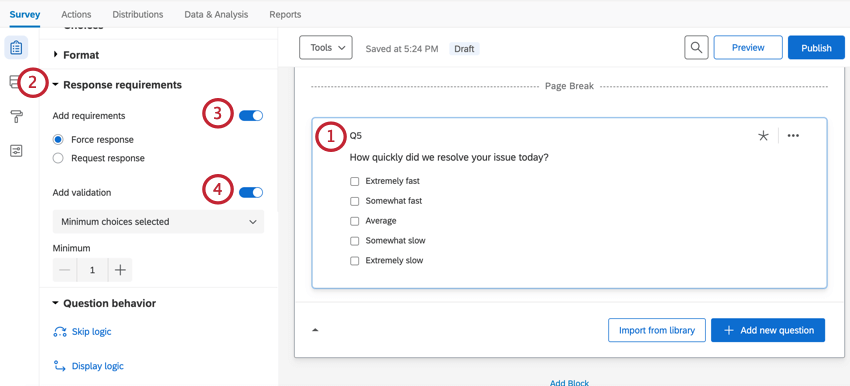850x386 pixels.
Task: Click the search magnifier icon
Action: click(x=697, y=48)
